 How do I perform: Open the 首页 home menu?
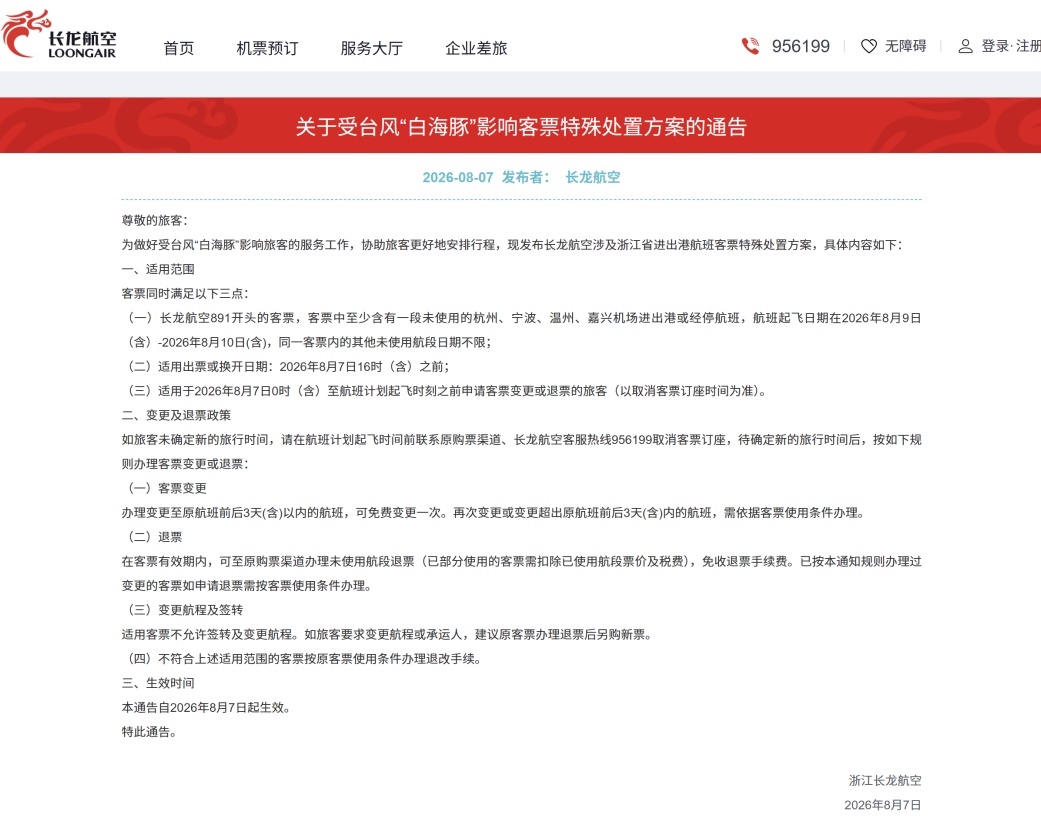[179, 48]
